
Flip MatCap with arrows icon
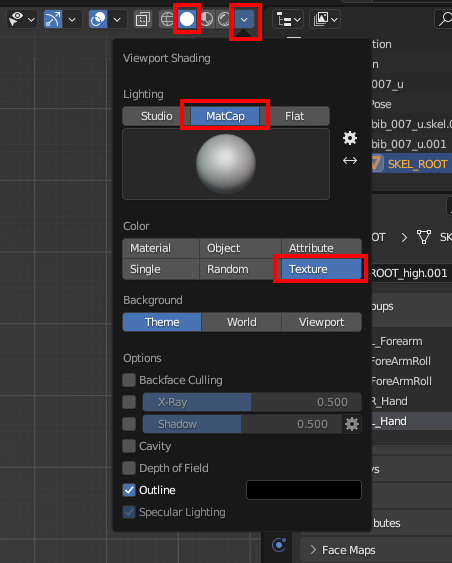350,160
